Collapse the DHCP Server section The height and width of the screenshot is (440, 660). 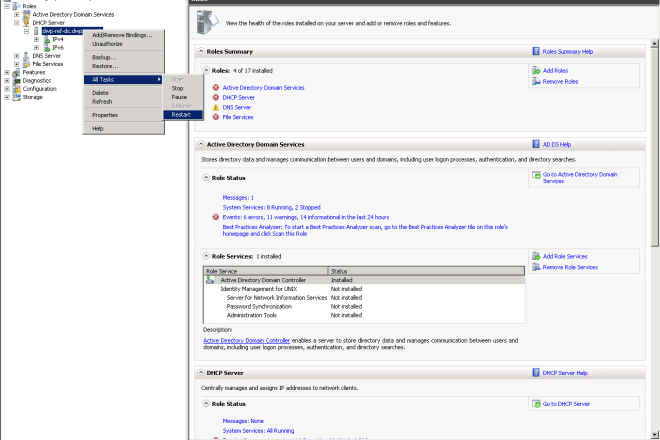point(201,372)
